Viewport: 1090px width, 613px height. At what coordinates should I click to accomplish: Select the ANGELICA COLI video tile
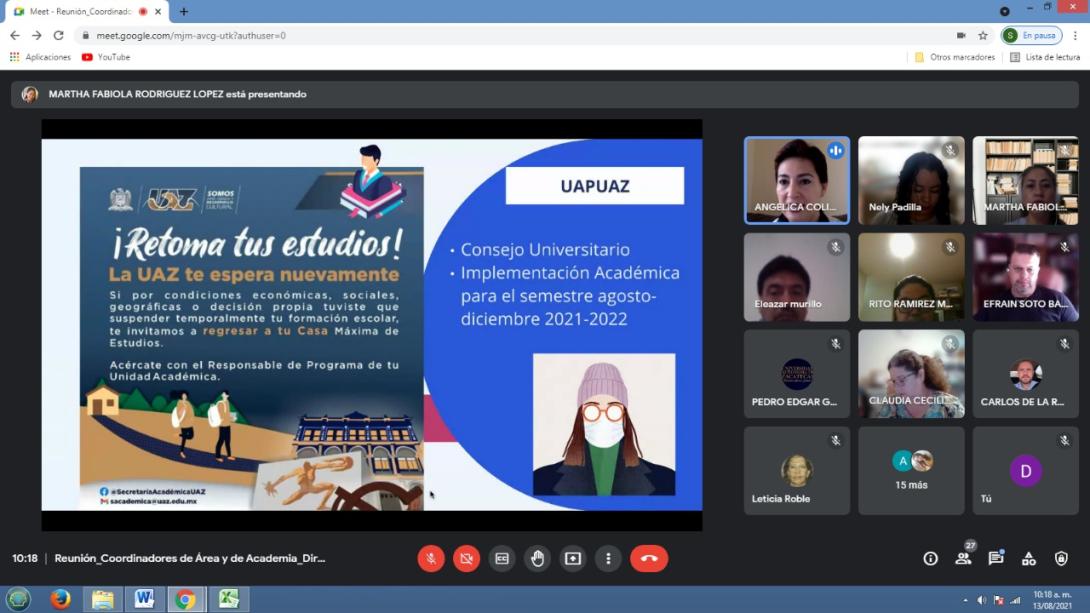pyautogui.click(x=796, y=180)
